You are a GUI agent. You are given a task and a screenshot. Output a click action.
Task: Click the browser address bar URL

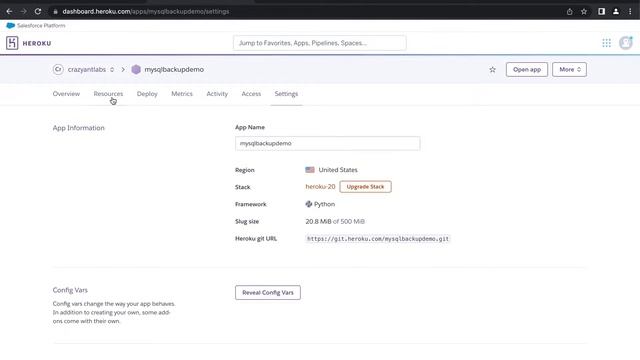(x=146, y=11)
